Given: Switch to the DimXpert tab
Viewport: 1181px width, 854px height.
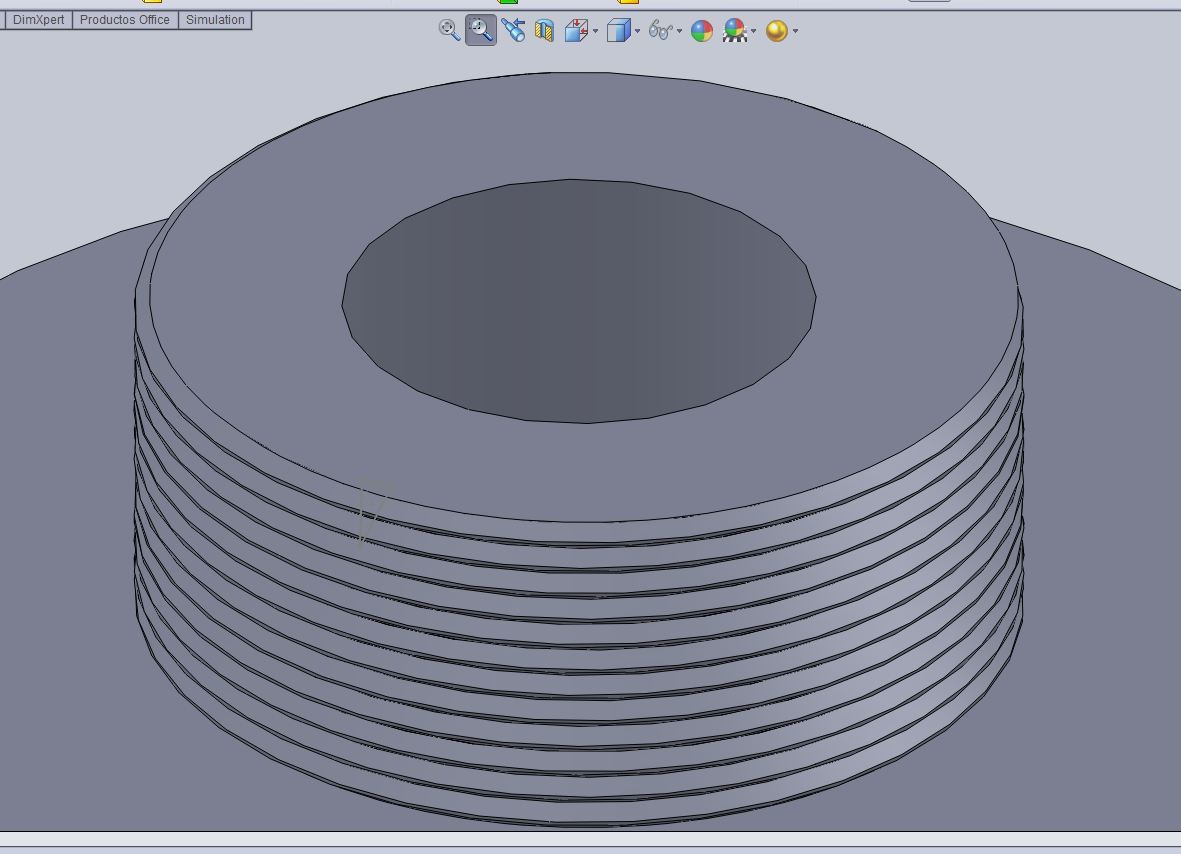Looking at the screenshot, I should [x=38, y=20].
